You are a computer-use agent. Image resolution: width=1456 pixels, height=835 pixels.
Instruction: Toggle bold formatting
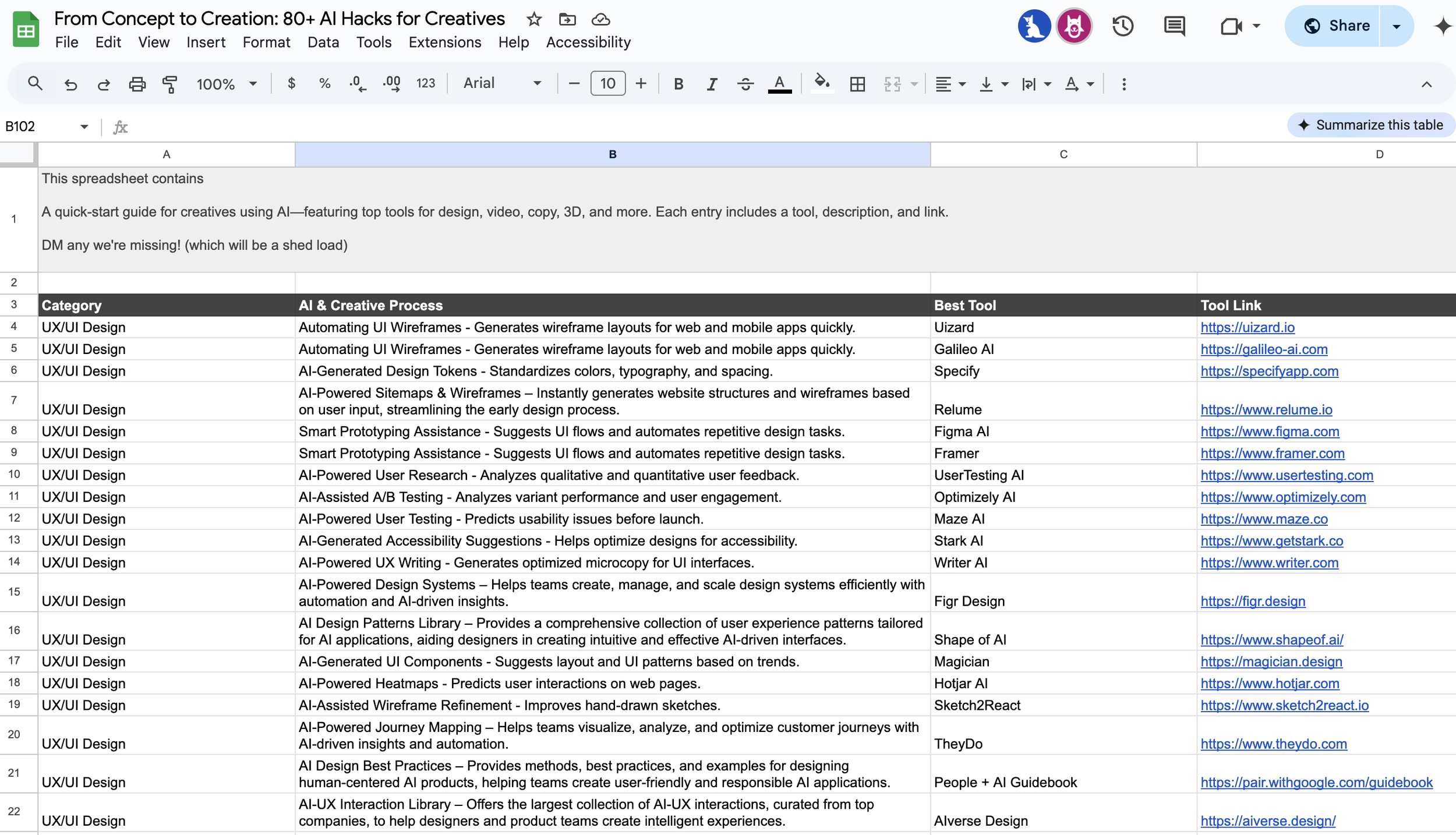pos(678,84)
